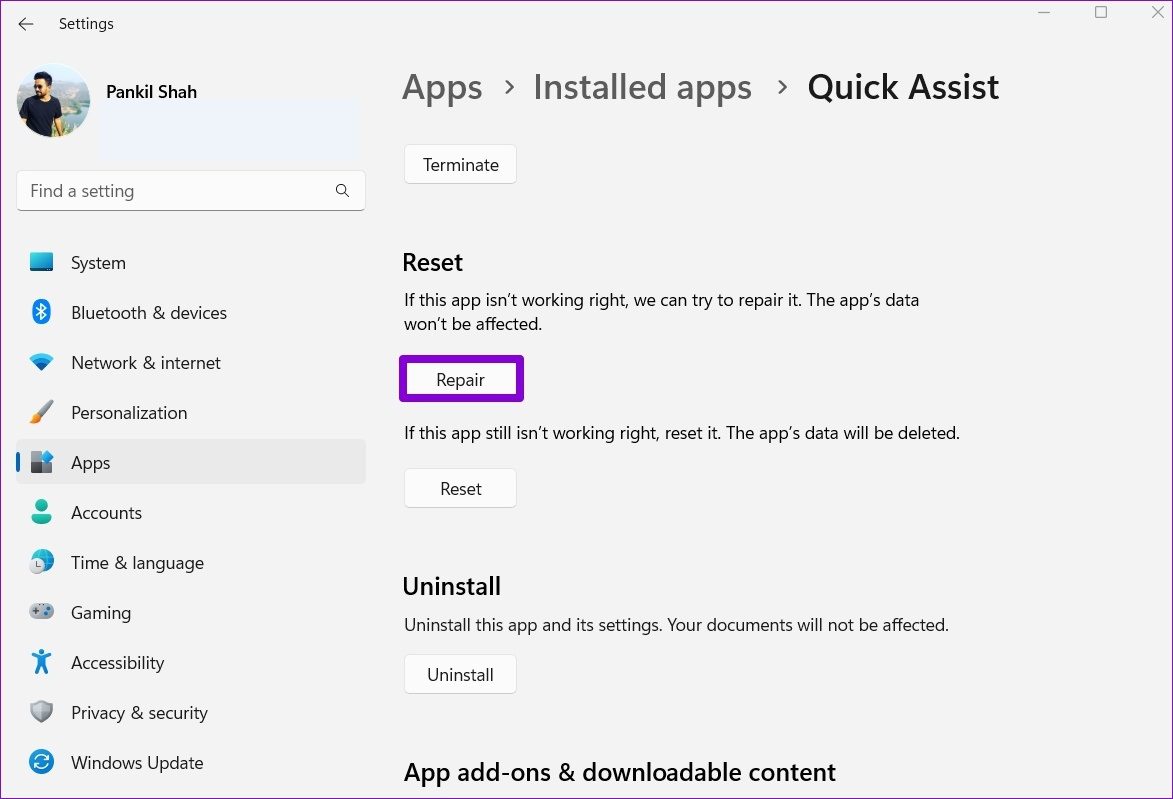Open the Gaming label
The height and width of the screenshot is (799, 1173).
(101, 613)
